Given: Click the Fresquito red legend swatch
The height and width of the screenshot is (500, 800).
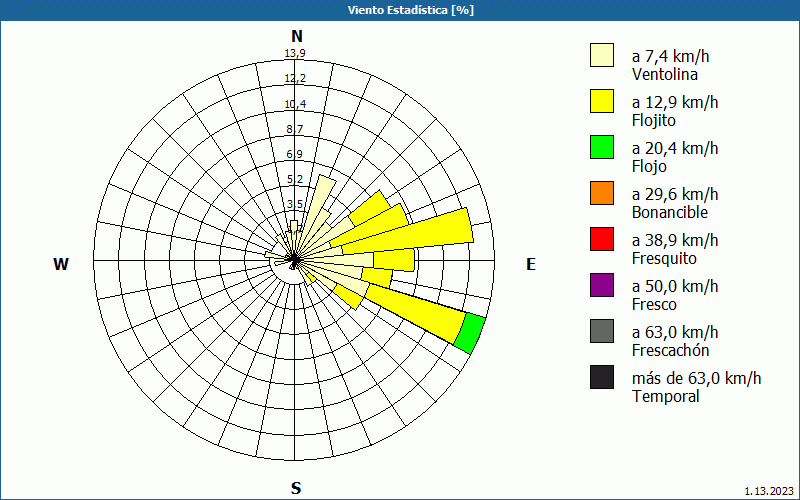Looking at the screenshot, I should 602,239.
